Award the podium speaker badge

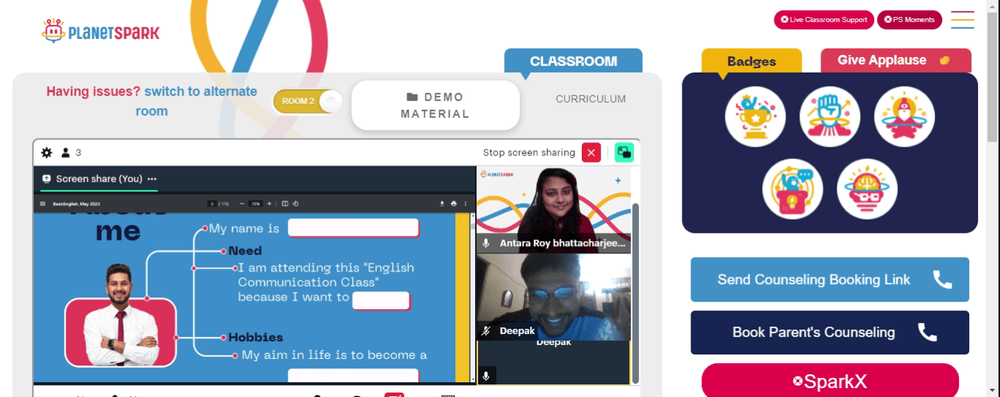click(793, 189)
